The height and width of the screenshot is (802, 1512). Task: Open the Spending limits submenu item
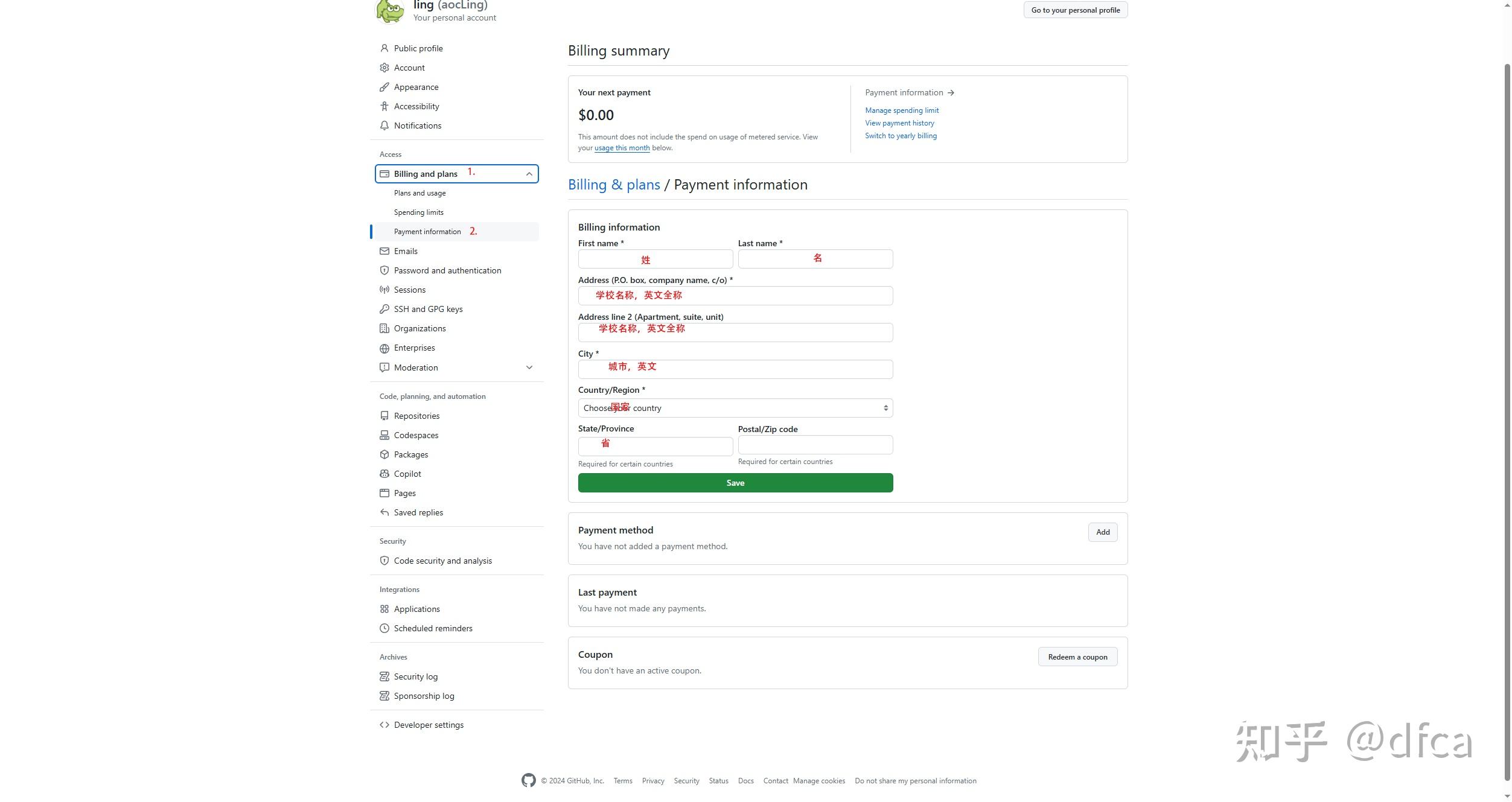pos(418,212)
